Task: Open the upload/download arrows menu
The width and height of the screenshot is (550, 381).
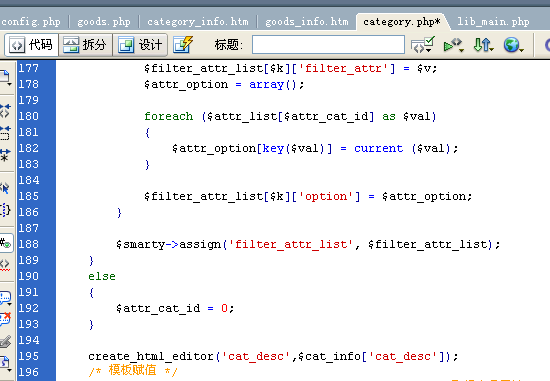Action: (483, 45)
